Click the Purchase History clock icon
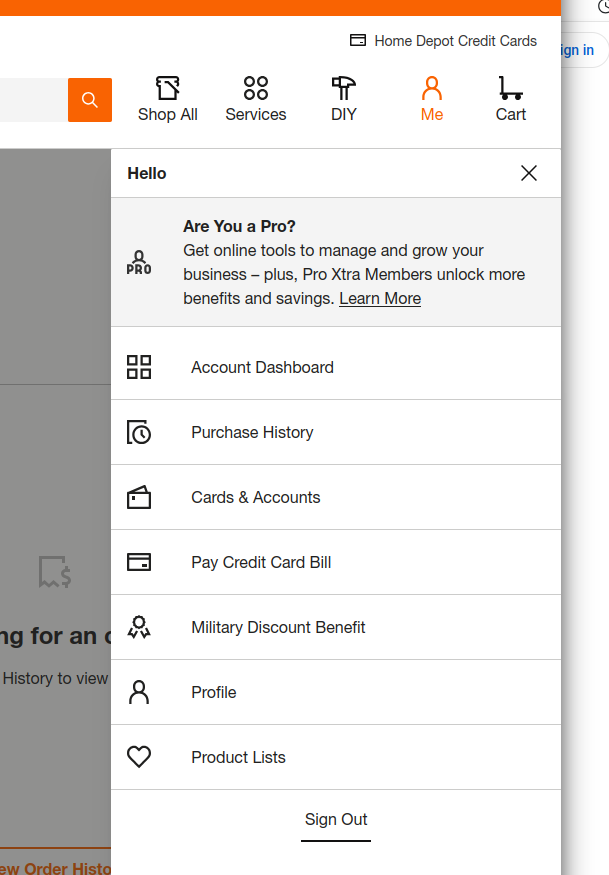The height and width of the screenshot is (875, 609). point(139,432)
